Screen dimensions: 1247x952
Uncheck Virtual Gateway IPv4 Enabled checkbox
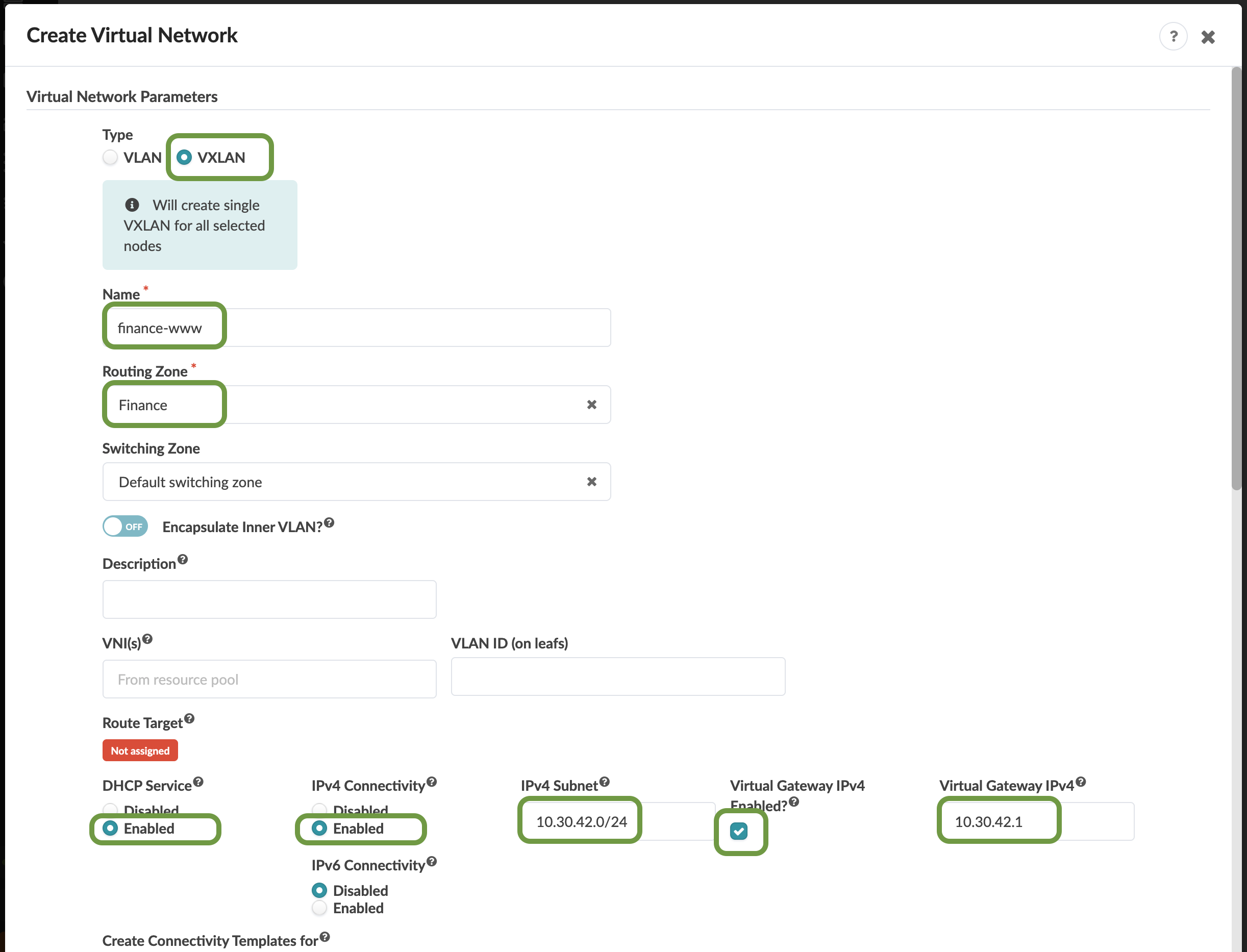coord(738,831)
